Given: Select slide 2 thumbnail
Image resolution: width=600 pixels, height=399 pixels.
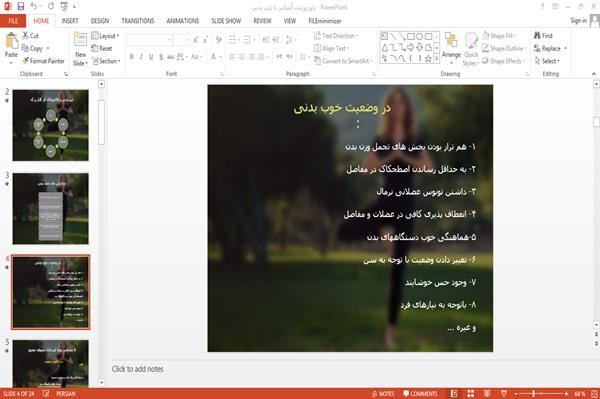Looking at the screenshot, I should [x=51, y=125].
